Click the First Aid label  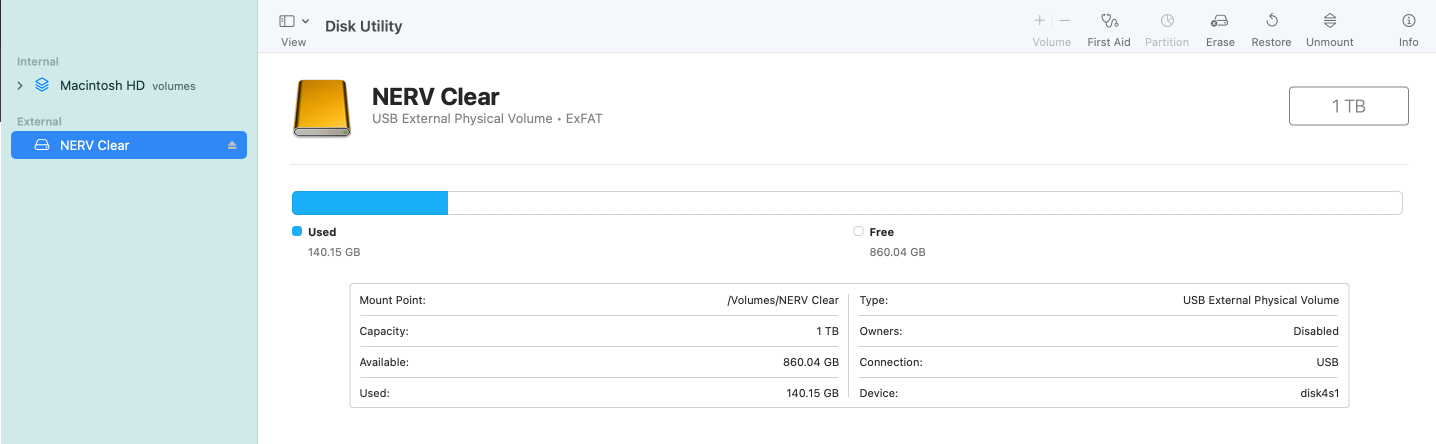[x=1108, y=42]
